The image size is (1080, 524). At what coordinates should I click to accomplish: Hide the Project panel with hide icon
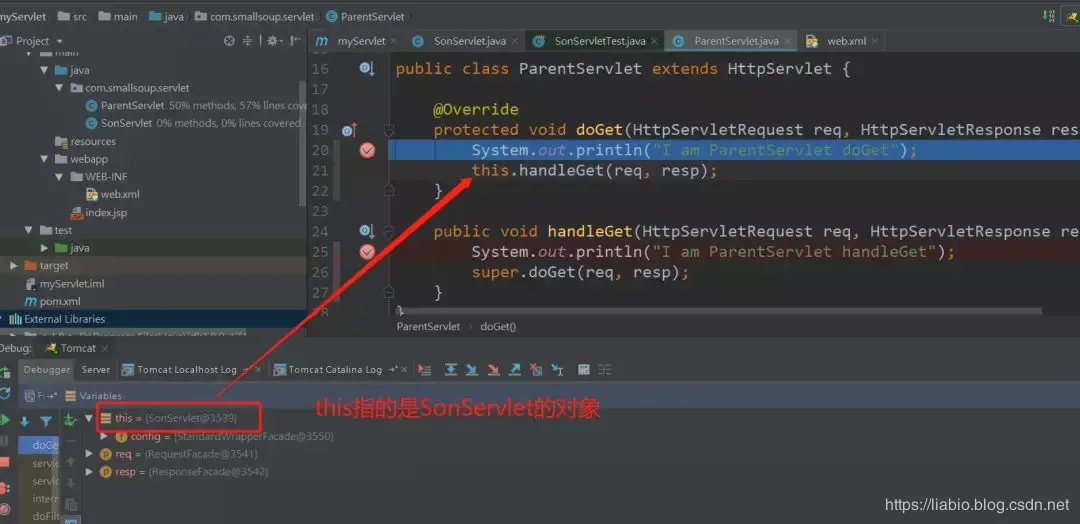pyautogui.click(x=296, y=41)
